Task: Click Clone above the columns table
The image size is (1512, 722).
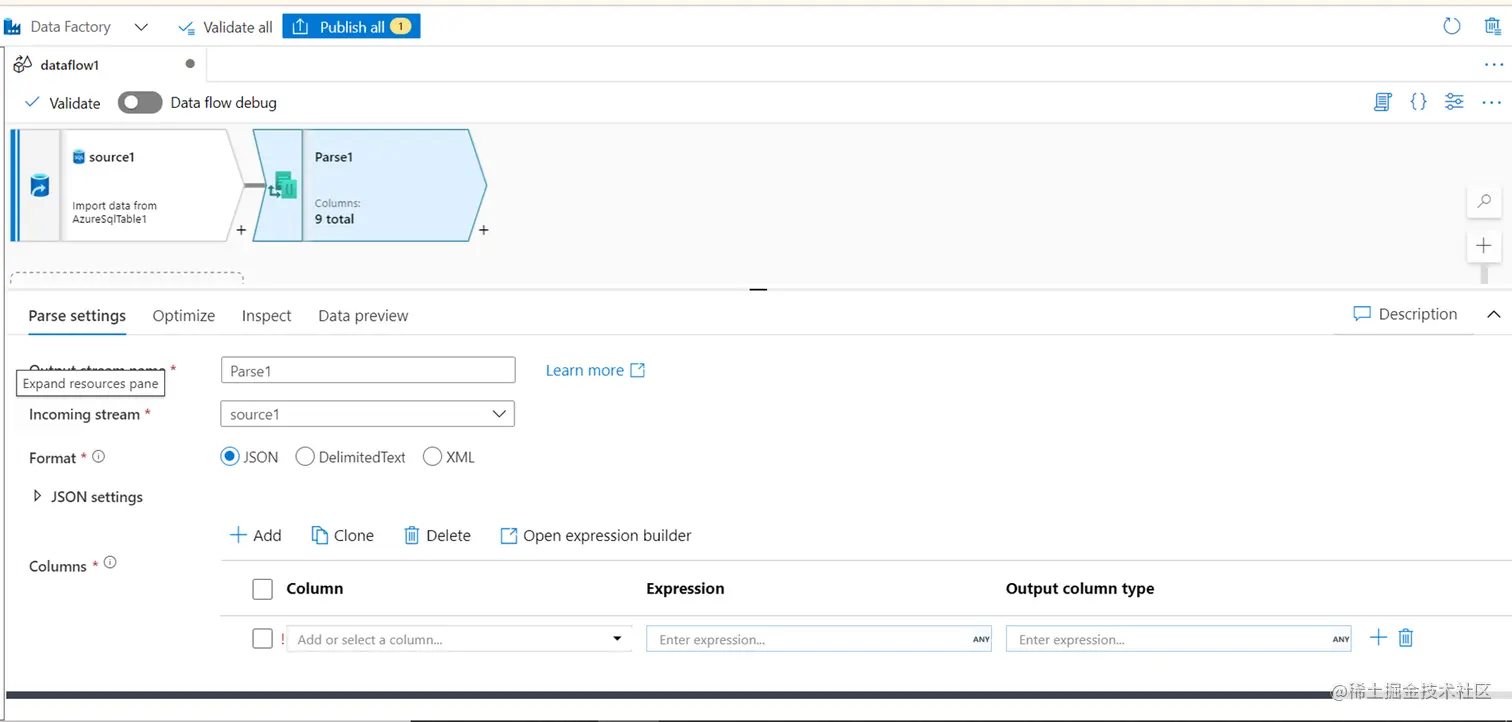Action: 342,536
